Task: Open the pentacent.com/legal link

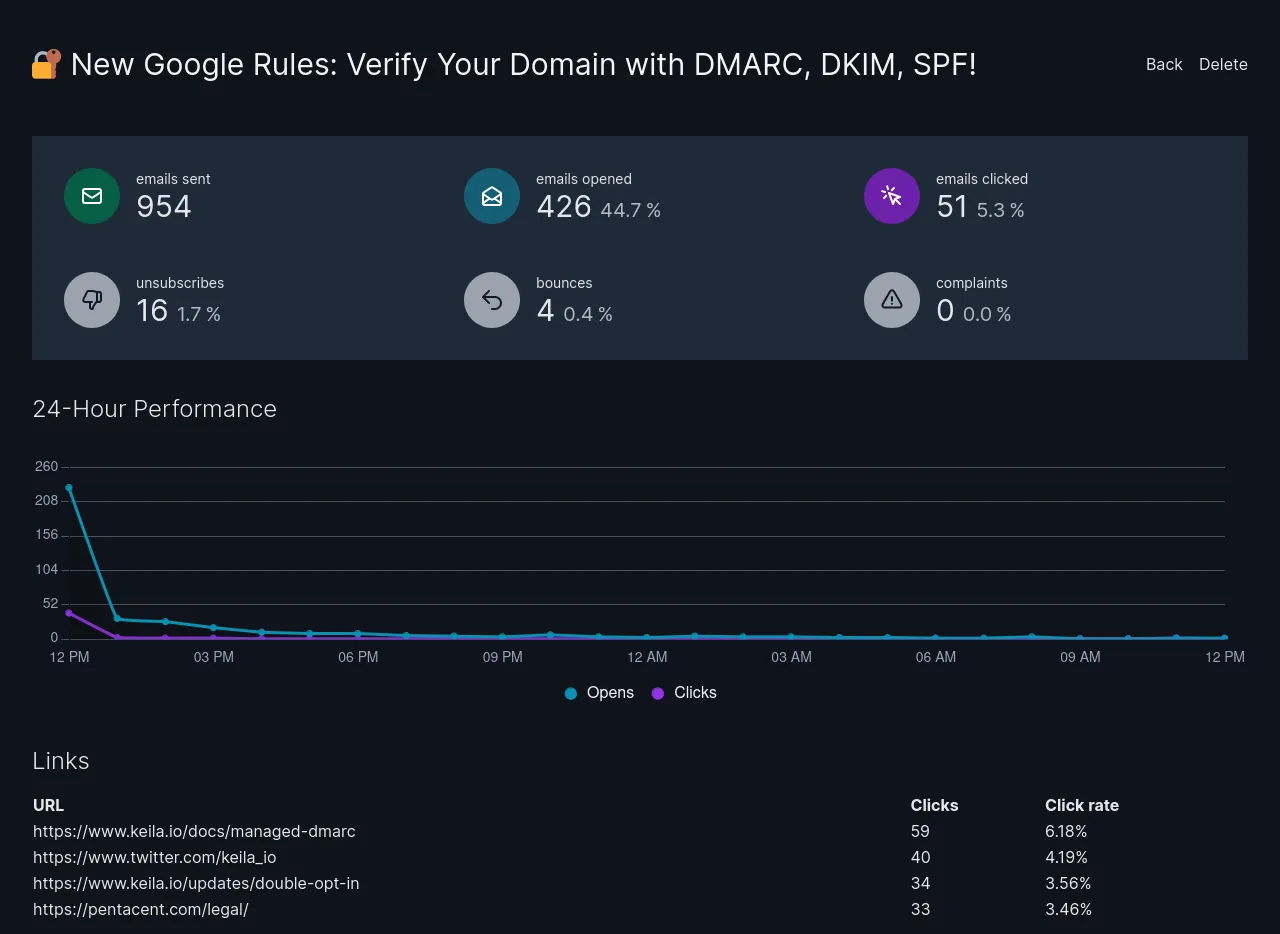Action: point(141,909)
